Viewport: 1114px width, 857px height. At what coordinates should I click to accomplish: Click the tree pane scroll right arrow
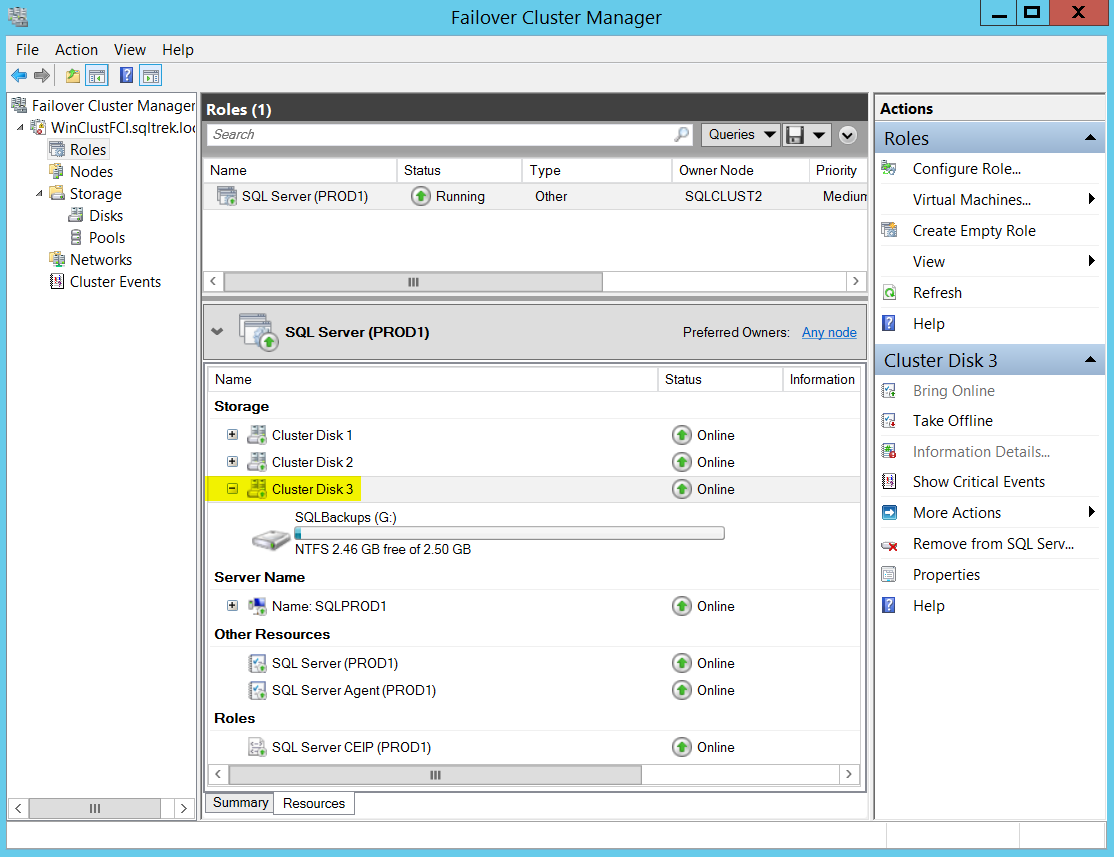(184, 808)
